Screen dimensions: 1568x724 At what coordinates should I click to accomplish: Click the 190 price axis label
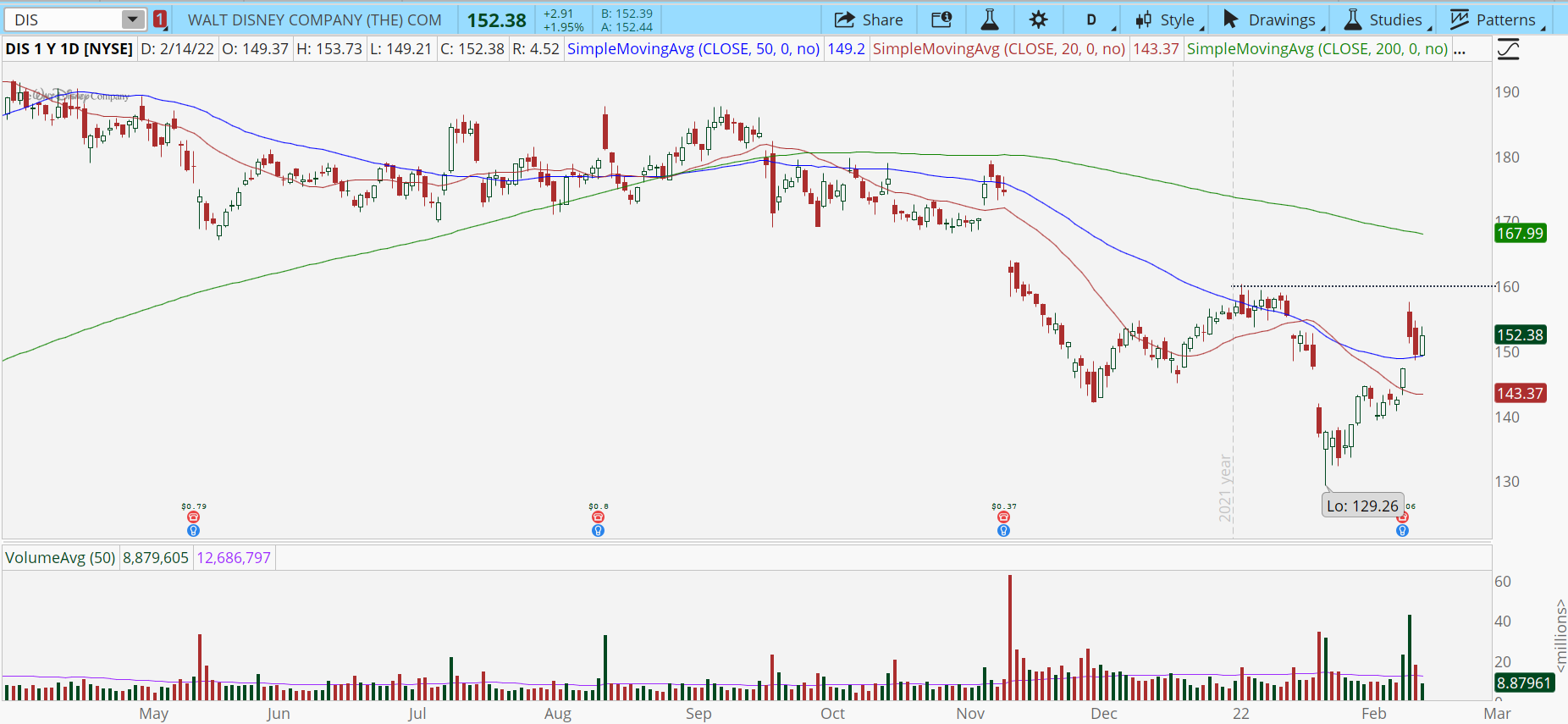[1507, 92]
